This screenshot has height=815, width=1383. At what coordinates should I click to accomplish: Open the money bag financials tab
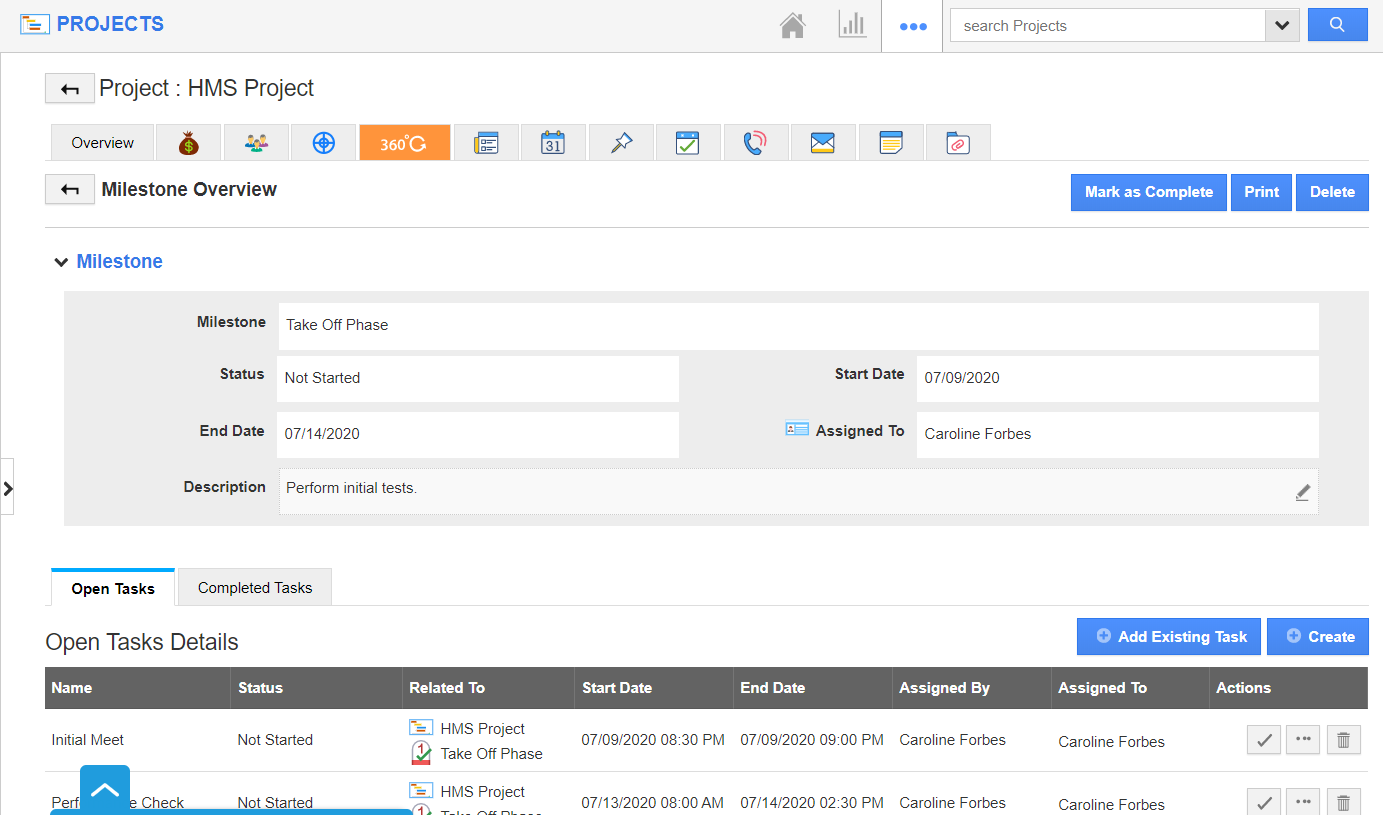point(189,143)
